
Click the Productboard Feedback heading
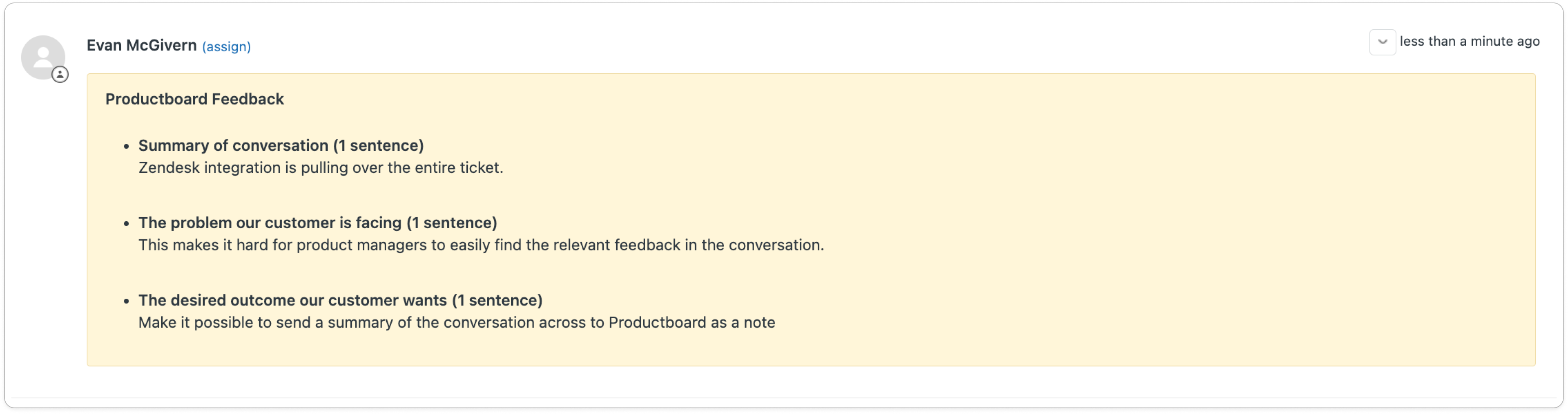click(x=194, y=99)
